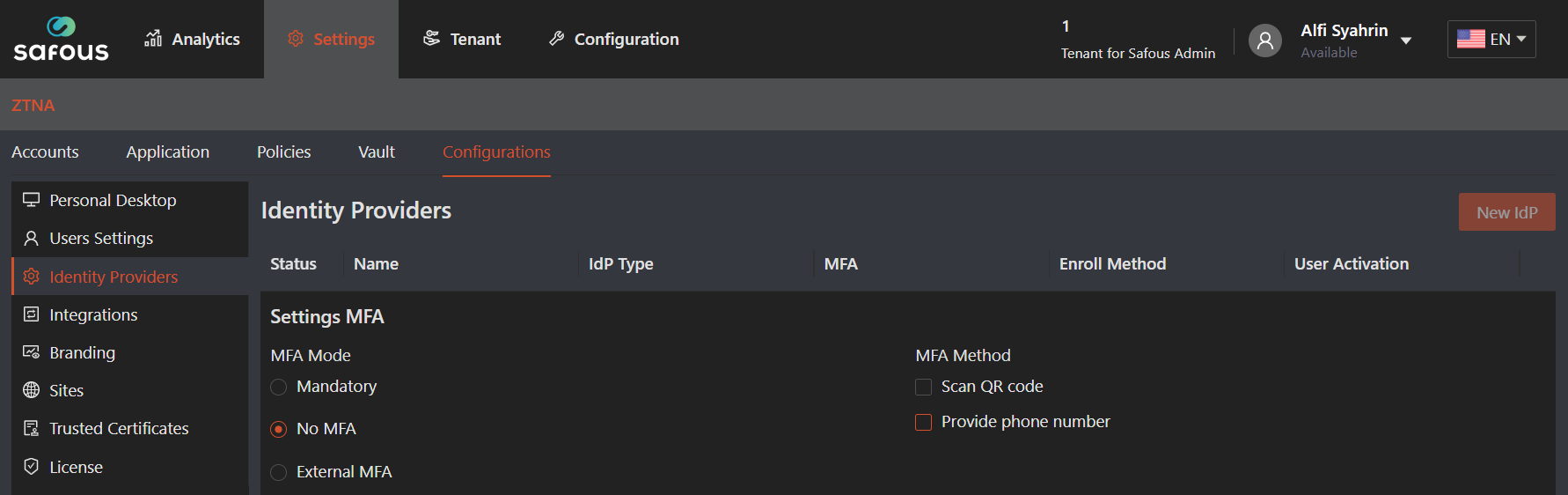Open Trusted Certificates in sidebar
Viewport: 1568px width, 495px height.
(119, 428)
